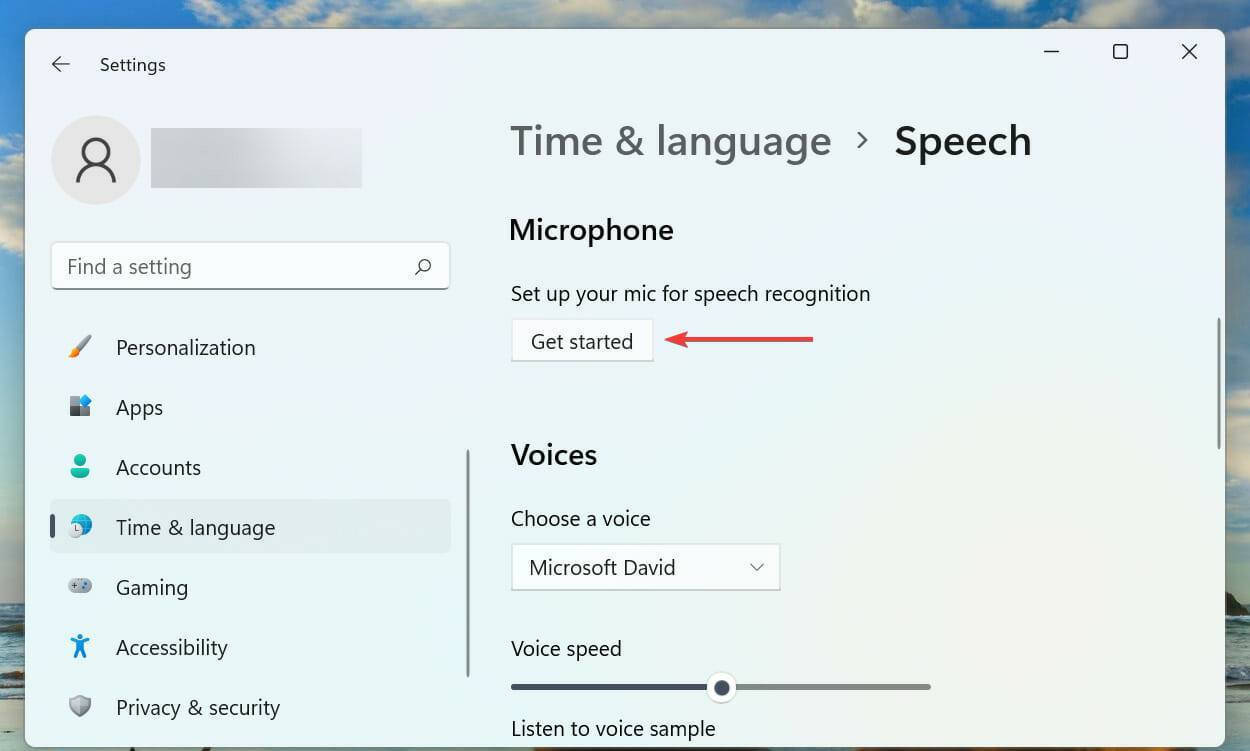Select Accounts in the navigation list
Screen dimensions: 1250x751
[x=158, y=467]
